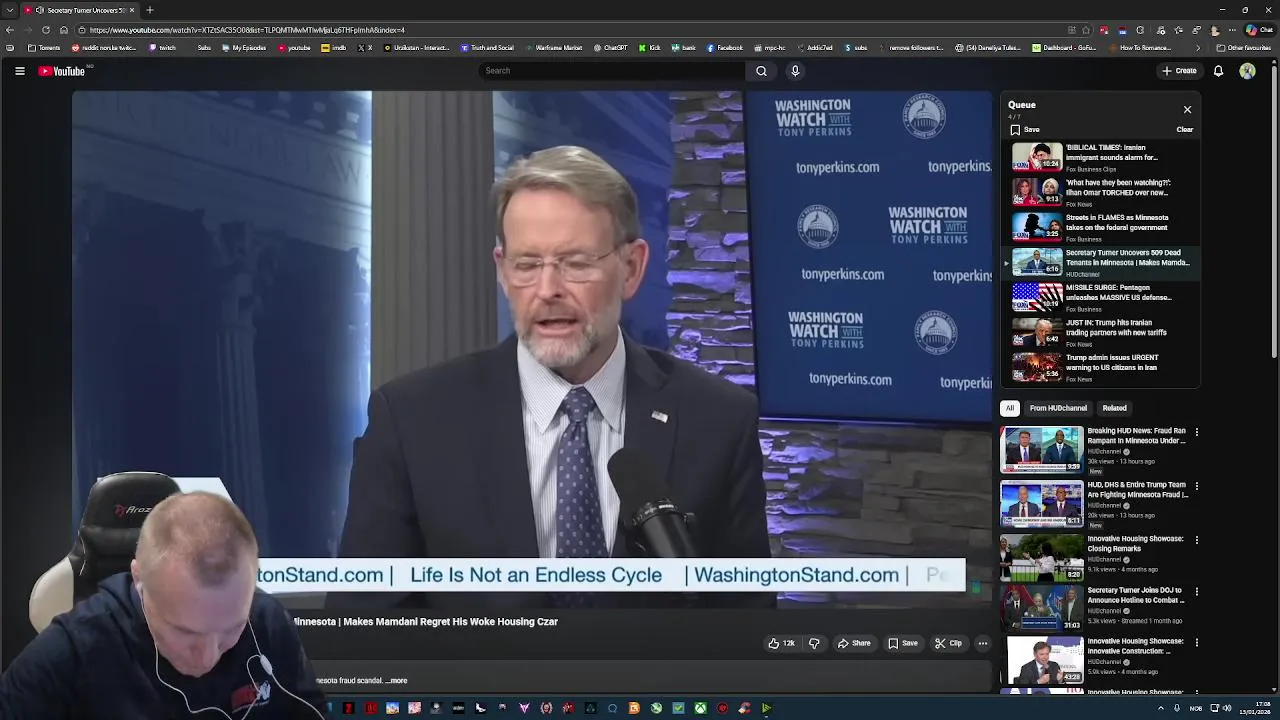Show hidden system tray icons
1280x720 pixels.
(x=1160, y=708)
